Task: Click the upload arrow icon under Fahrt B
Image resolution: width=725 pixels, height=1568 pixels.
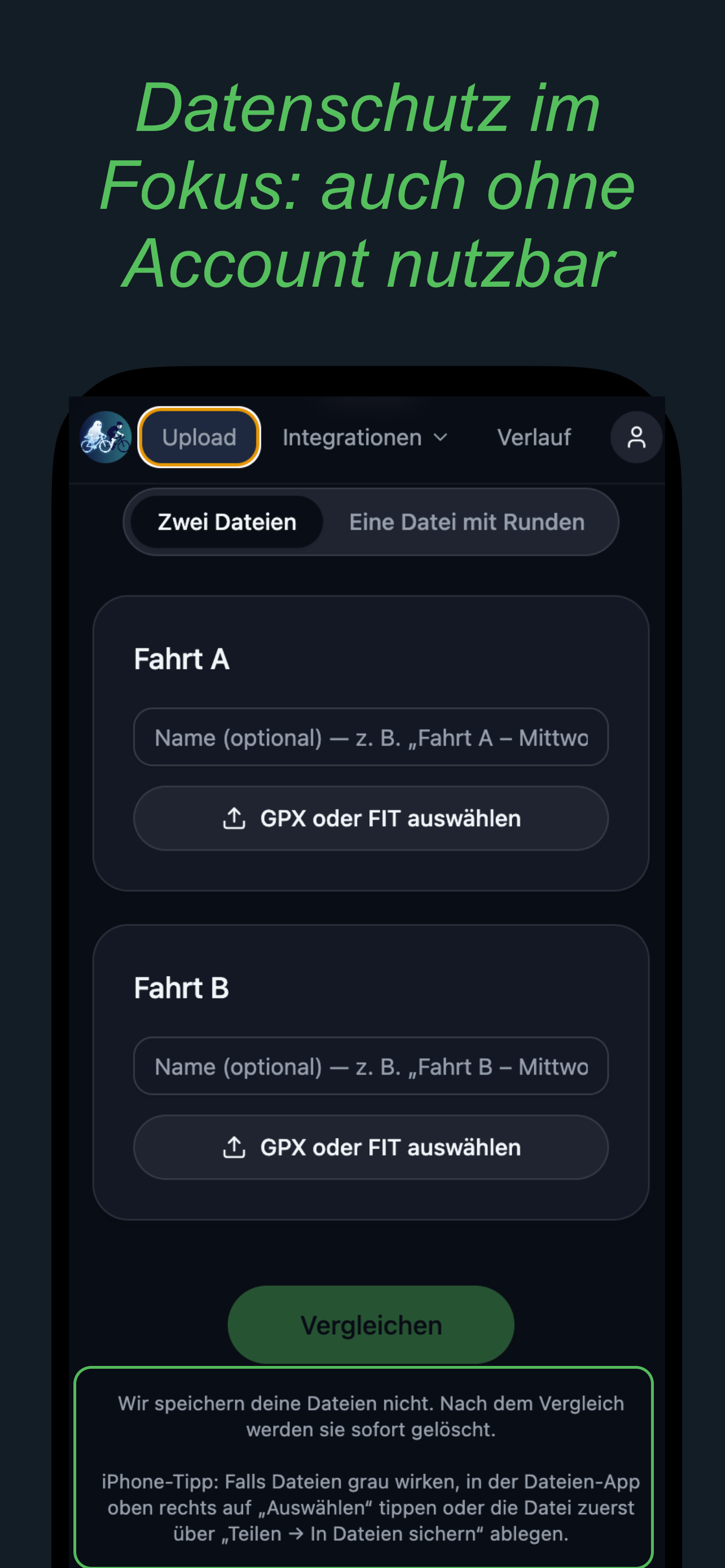Action: (234, 1147)
